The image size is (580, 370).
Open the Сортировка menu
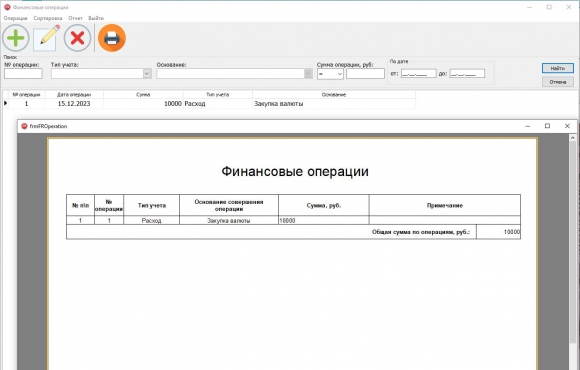point(48,18)
